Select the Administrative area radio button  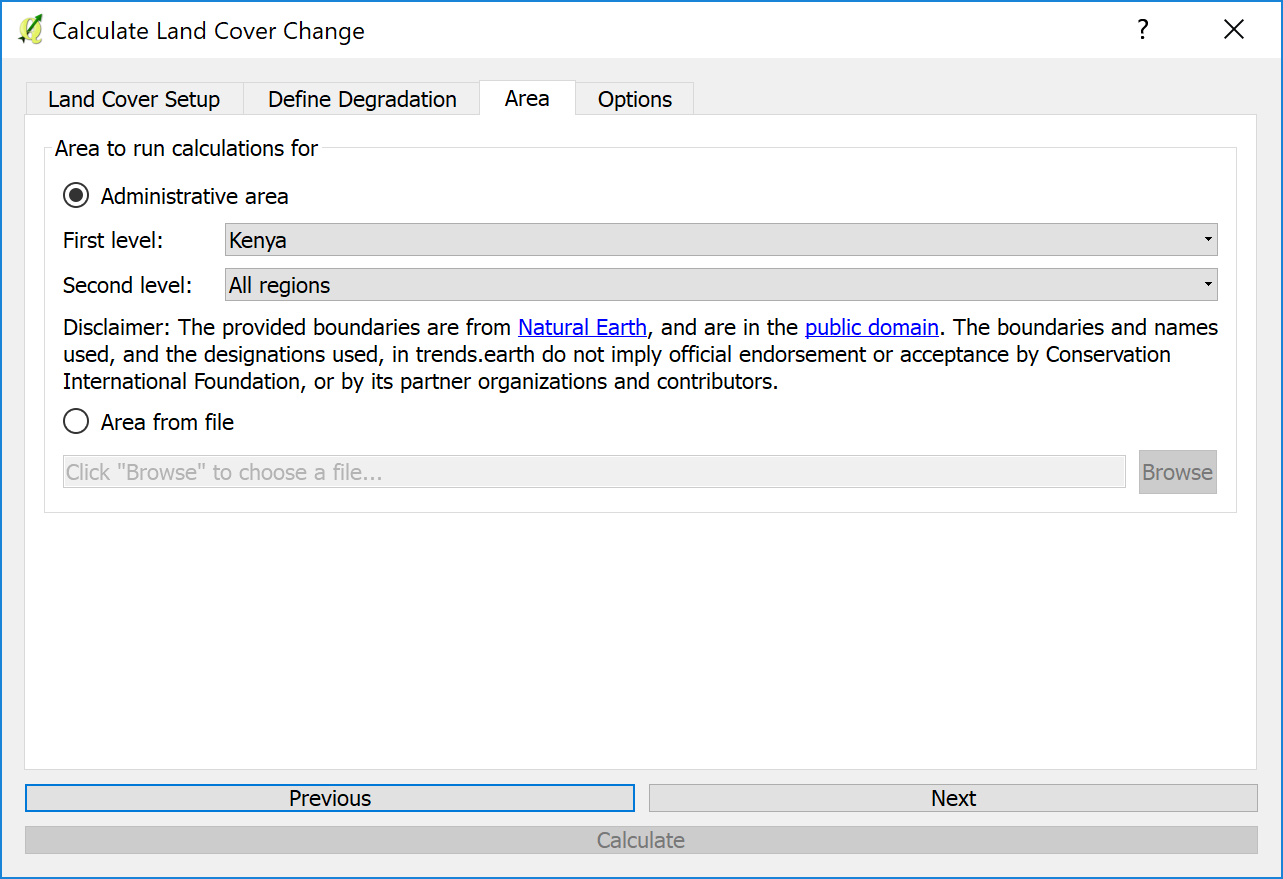(76, 196)
